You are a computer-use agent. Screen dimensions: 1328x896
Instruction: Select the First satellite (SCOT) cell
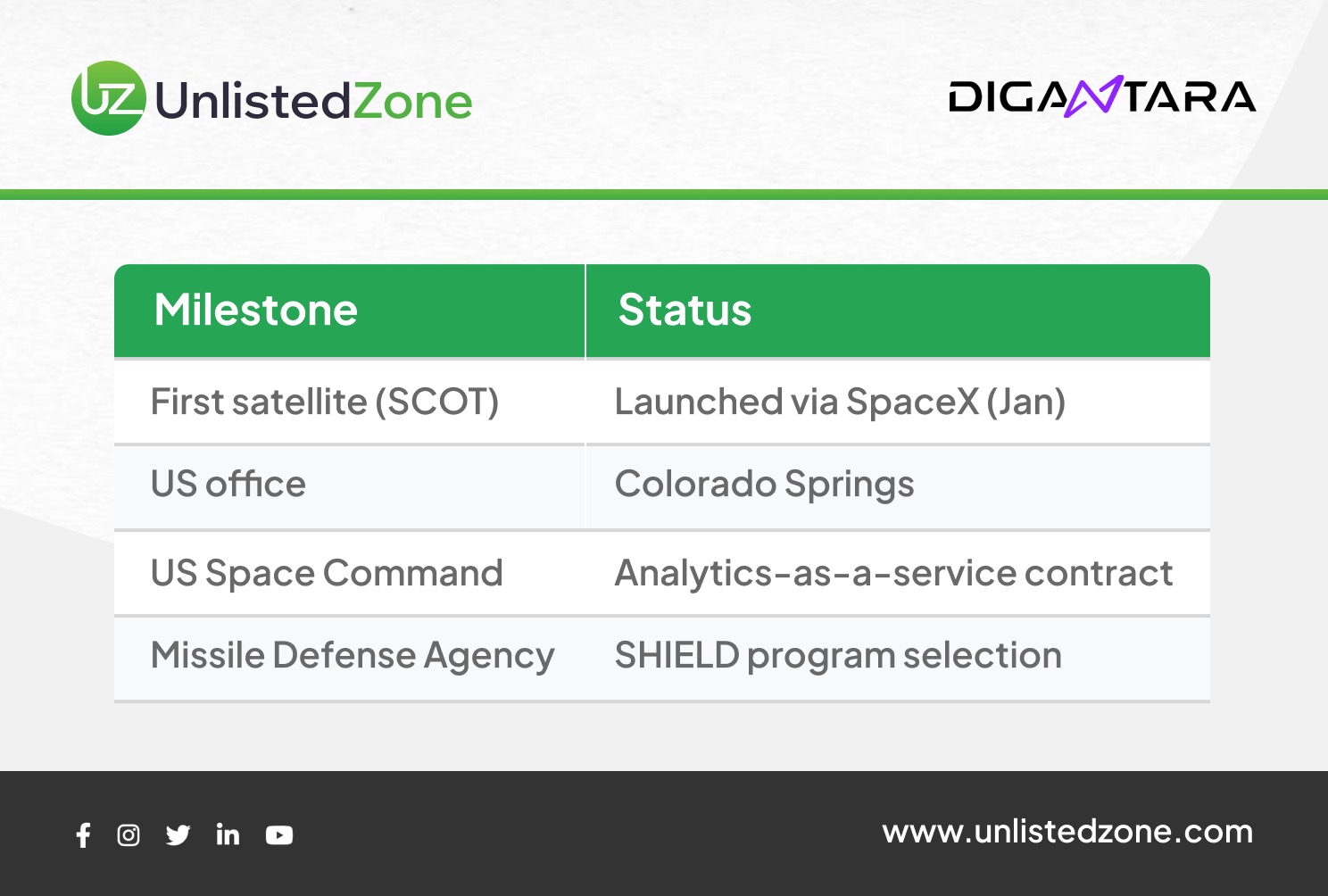pyautogui.click(x=325, y=402)
